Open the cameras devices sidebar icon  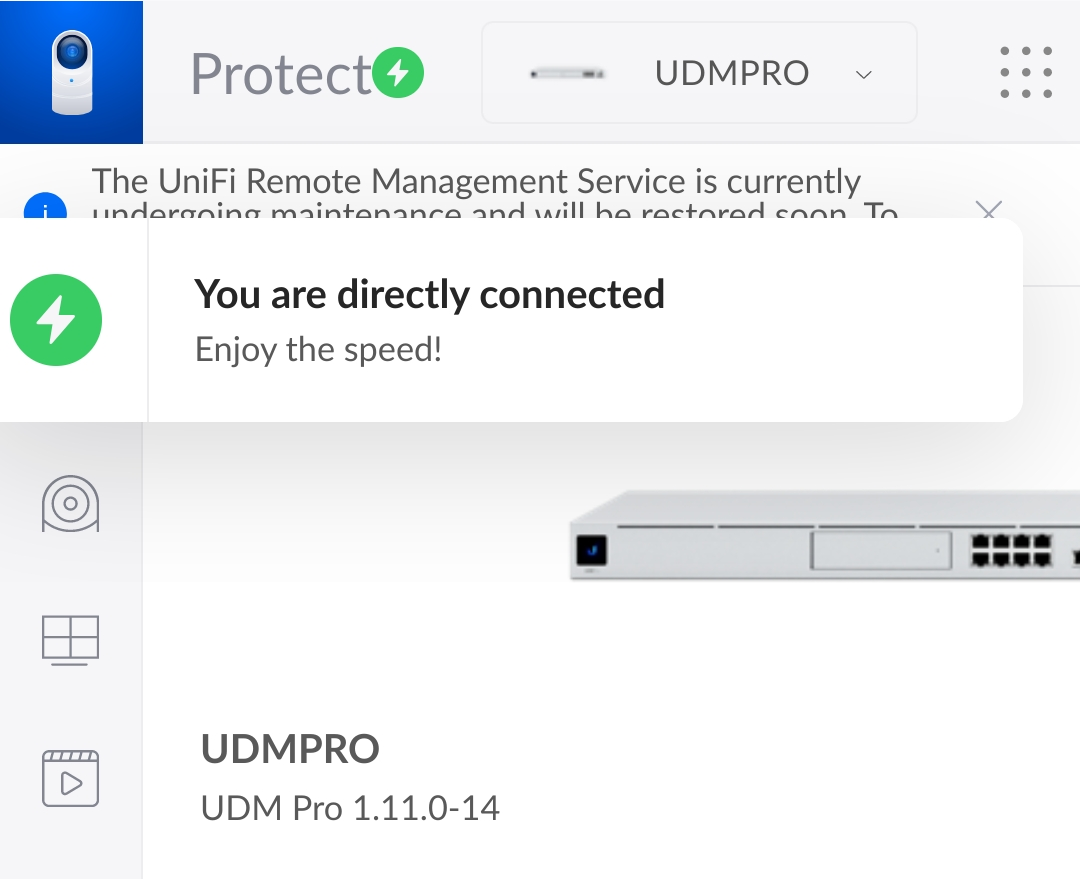pos(70,504)
